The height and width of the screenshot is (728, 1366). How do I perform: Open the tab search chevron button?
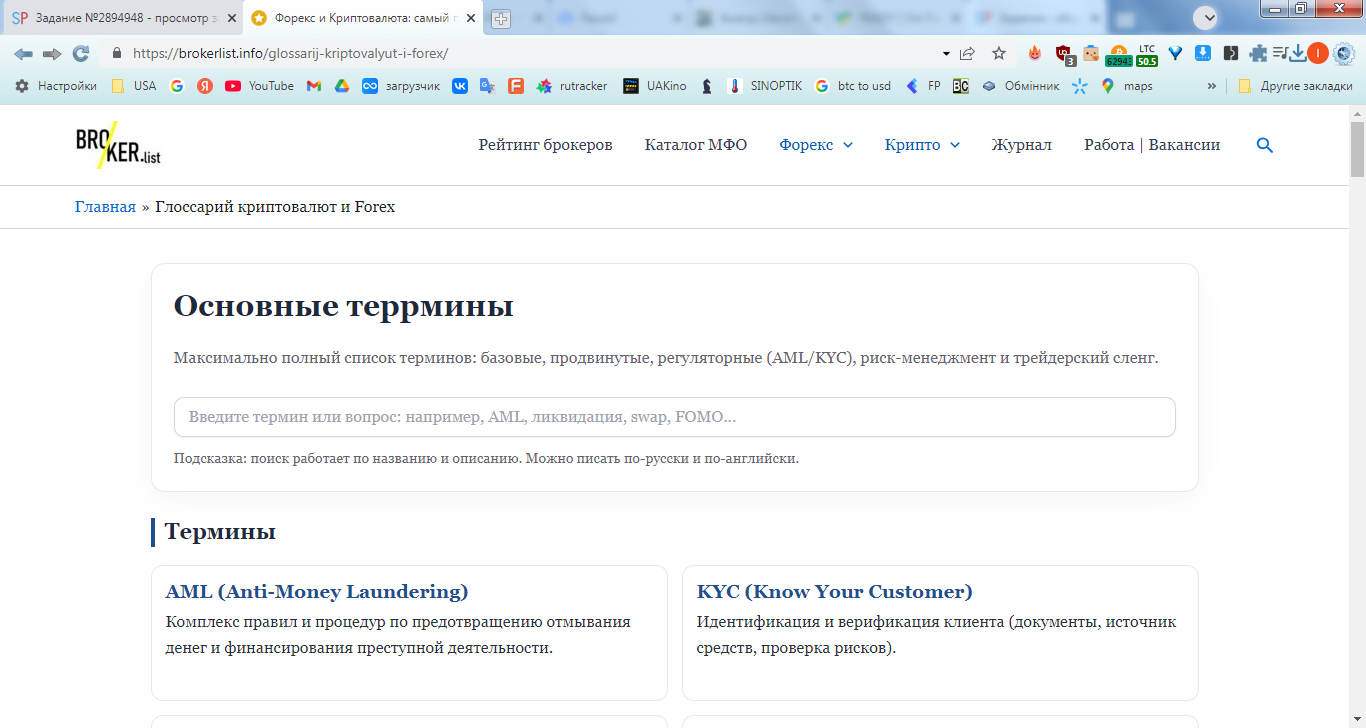[1205, 18]
